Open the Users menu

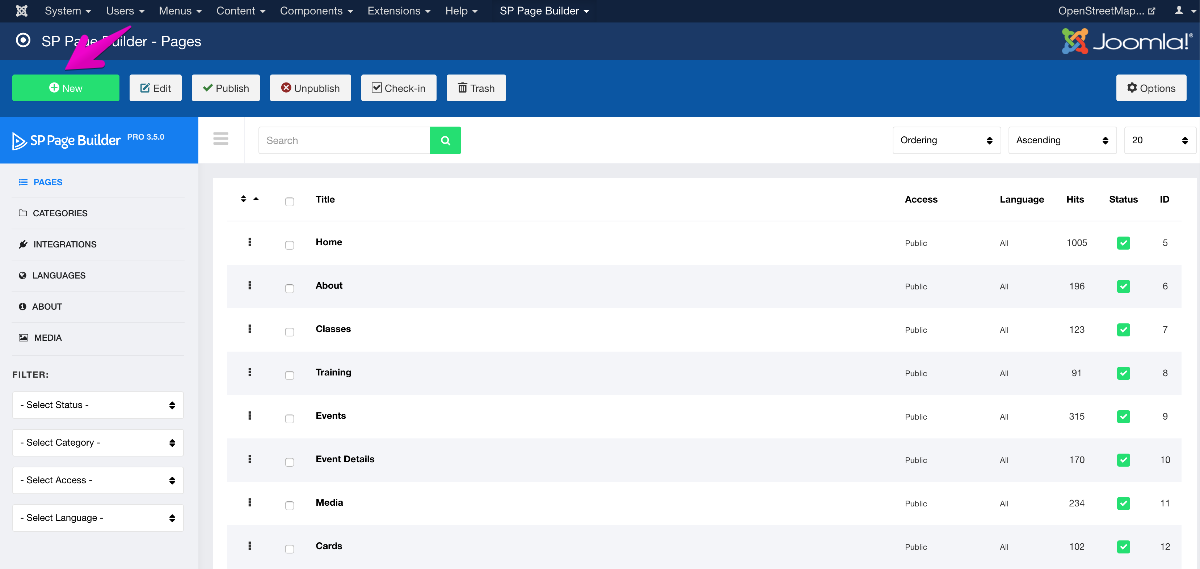(125, 11)
